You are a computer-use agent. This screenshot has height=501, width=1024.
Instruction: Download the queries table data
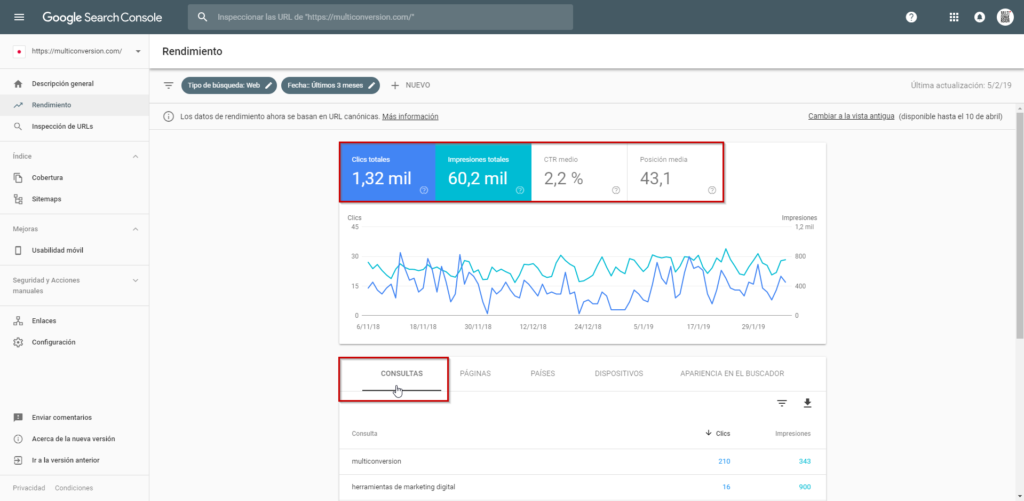807,404
